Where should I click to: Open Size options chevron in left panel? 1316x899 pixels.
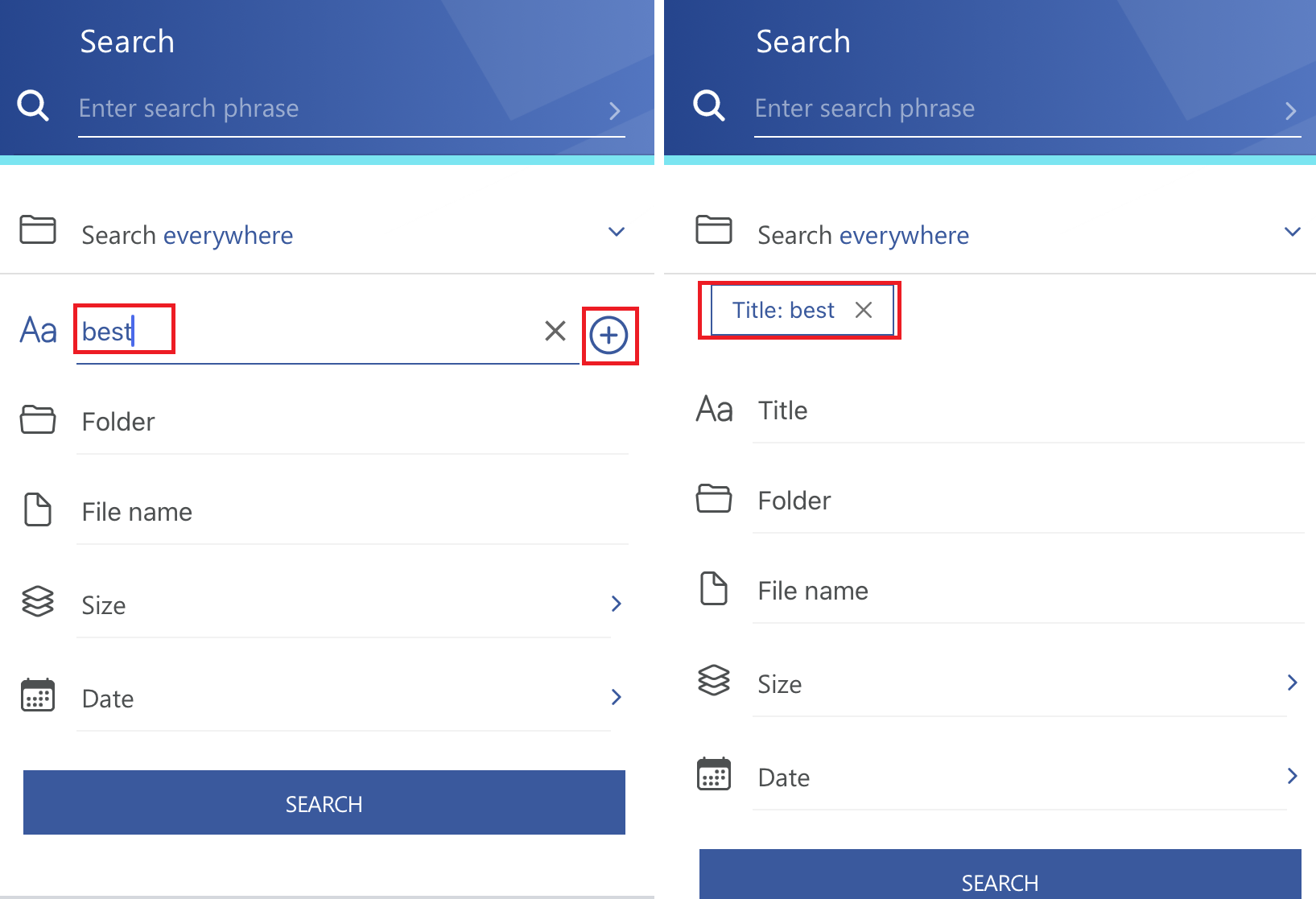tap(617, 604)
